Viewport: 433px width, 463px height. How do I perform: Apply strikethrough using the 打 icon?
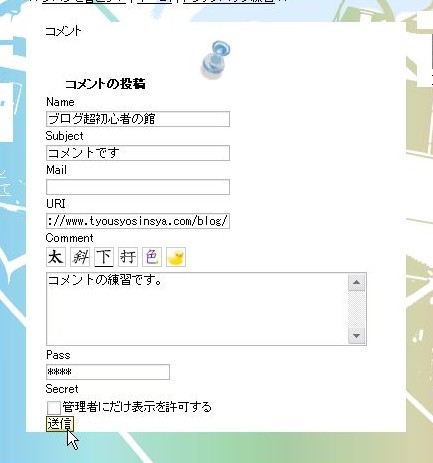tap(128, 257)
